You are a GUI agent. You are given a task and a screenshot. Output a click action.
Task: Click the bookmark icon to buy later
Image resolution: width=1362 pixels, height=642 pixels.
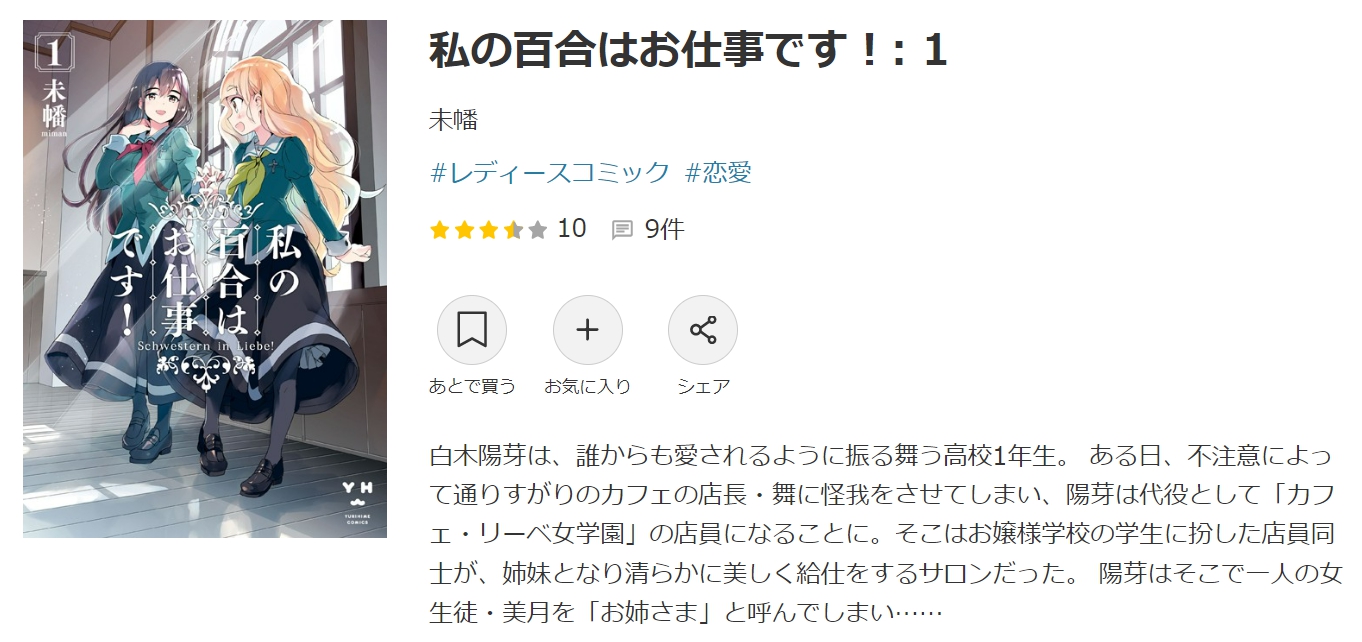click(472, 330)
